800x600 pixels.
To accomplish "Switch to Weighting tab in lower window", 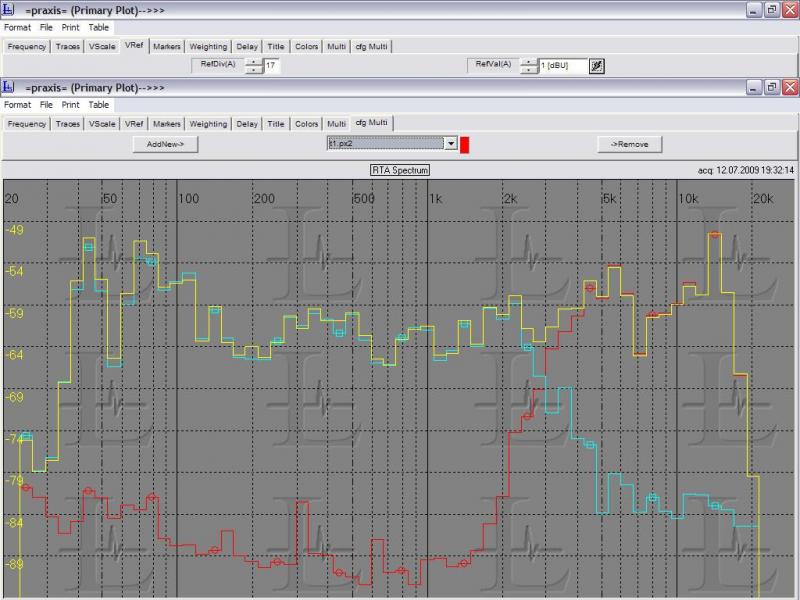I will pyautogui.click(x=208, y=124).
